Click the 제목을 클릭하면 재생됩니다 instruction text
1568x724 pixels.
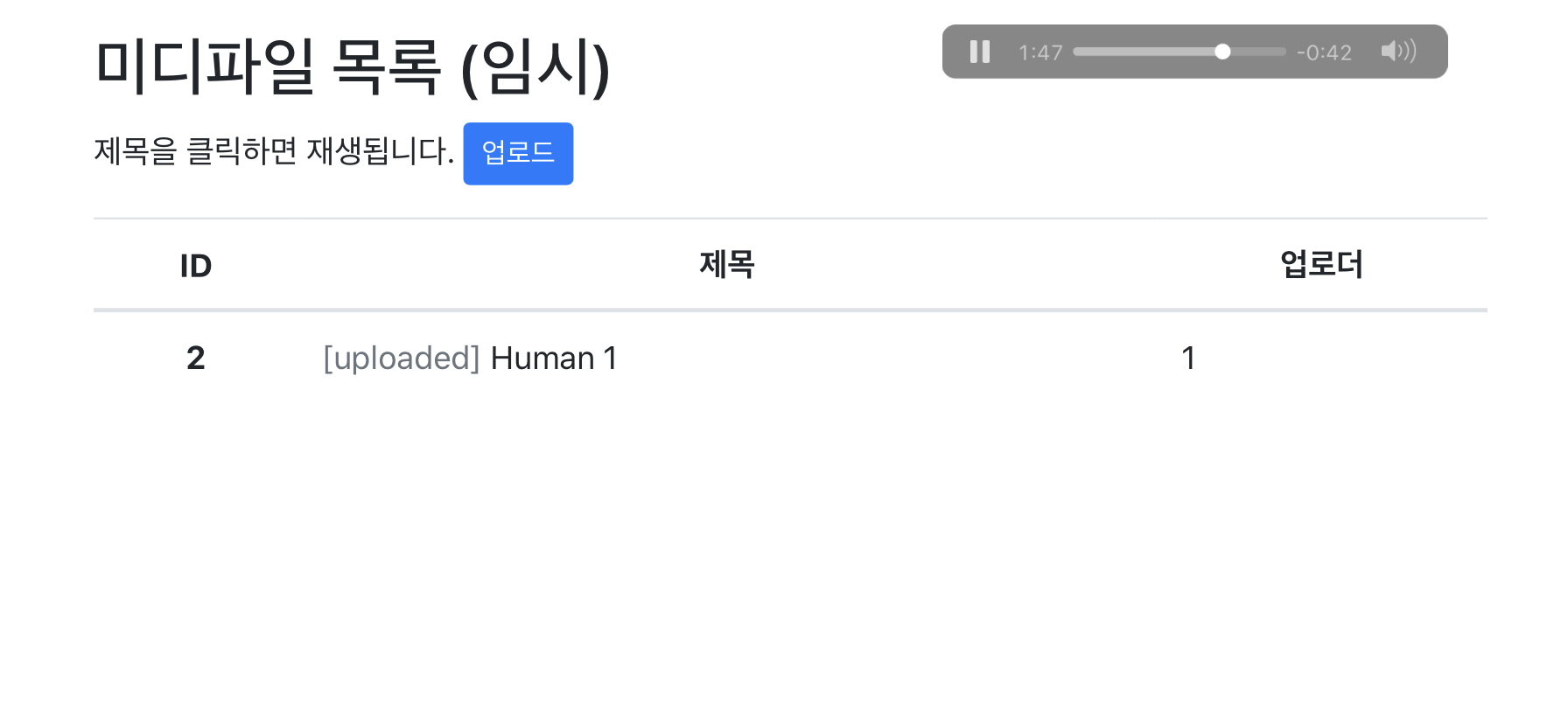(x=273, y=152)
